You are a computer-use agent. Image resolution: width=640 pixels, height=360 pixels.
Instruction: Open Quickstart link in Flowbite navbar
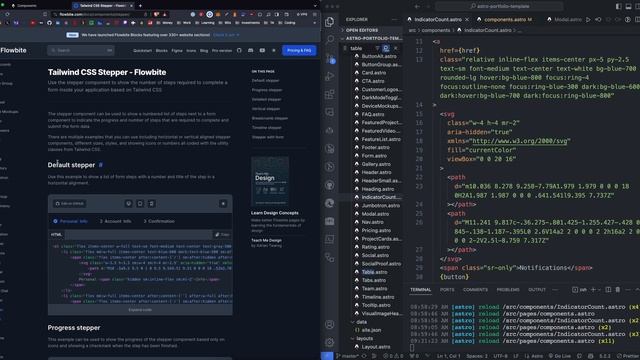point(142,51)
